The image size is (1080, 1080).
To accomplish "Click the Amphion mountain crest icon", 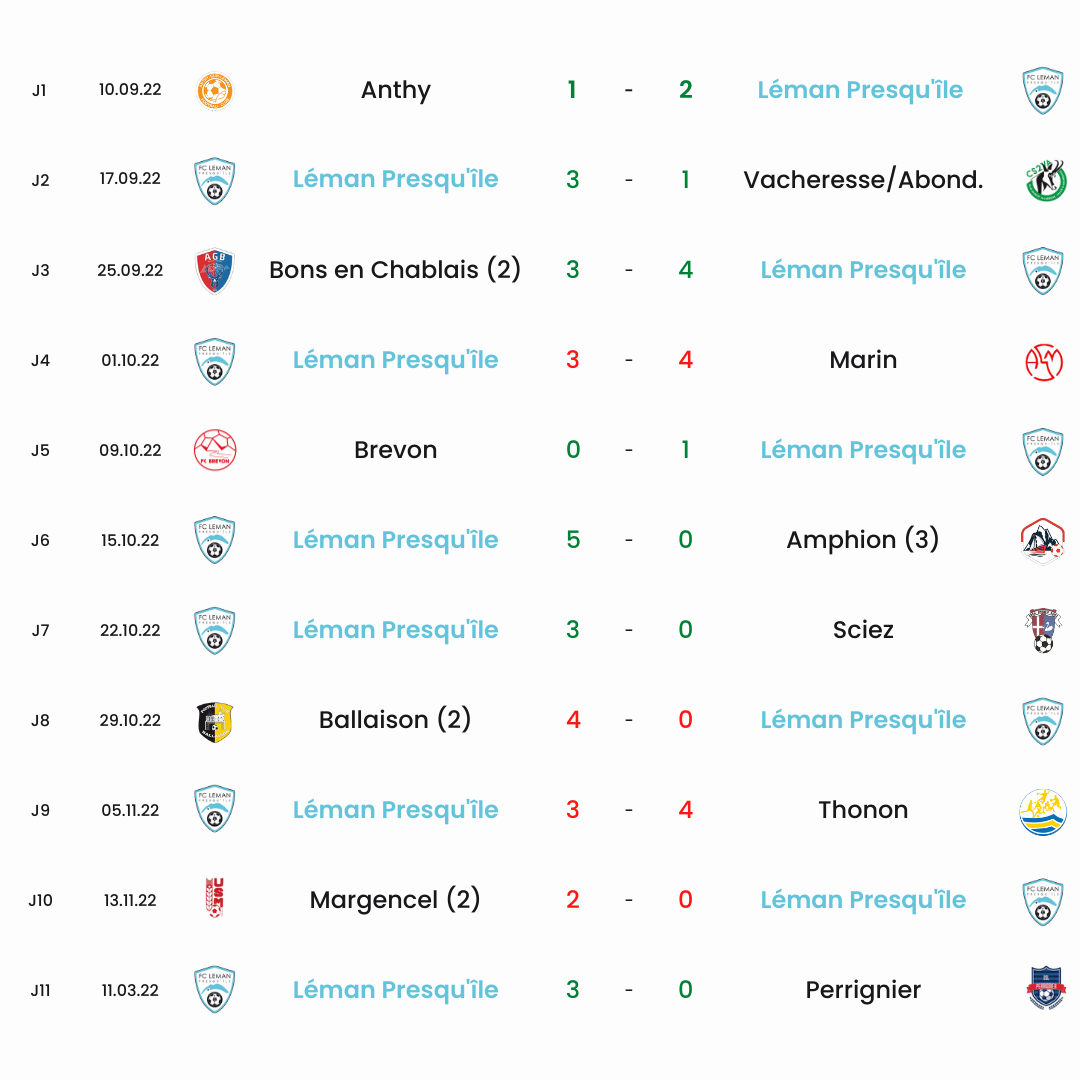I will pos(1043,541).
